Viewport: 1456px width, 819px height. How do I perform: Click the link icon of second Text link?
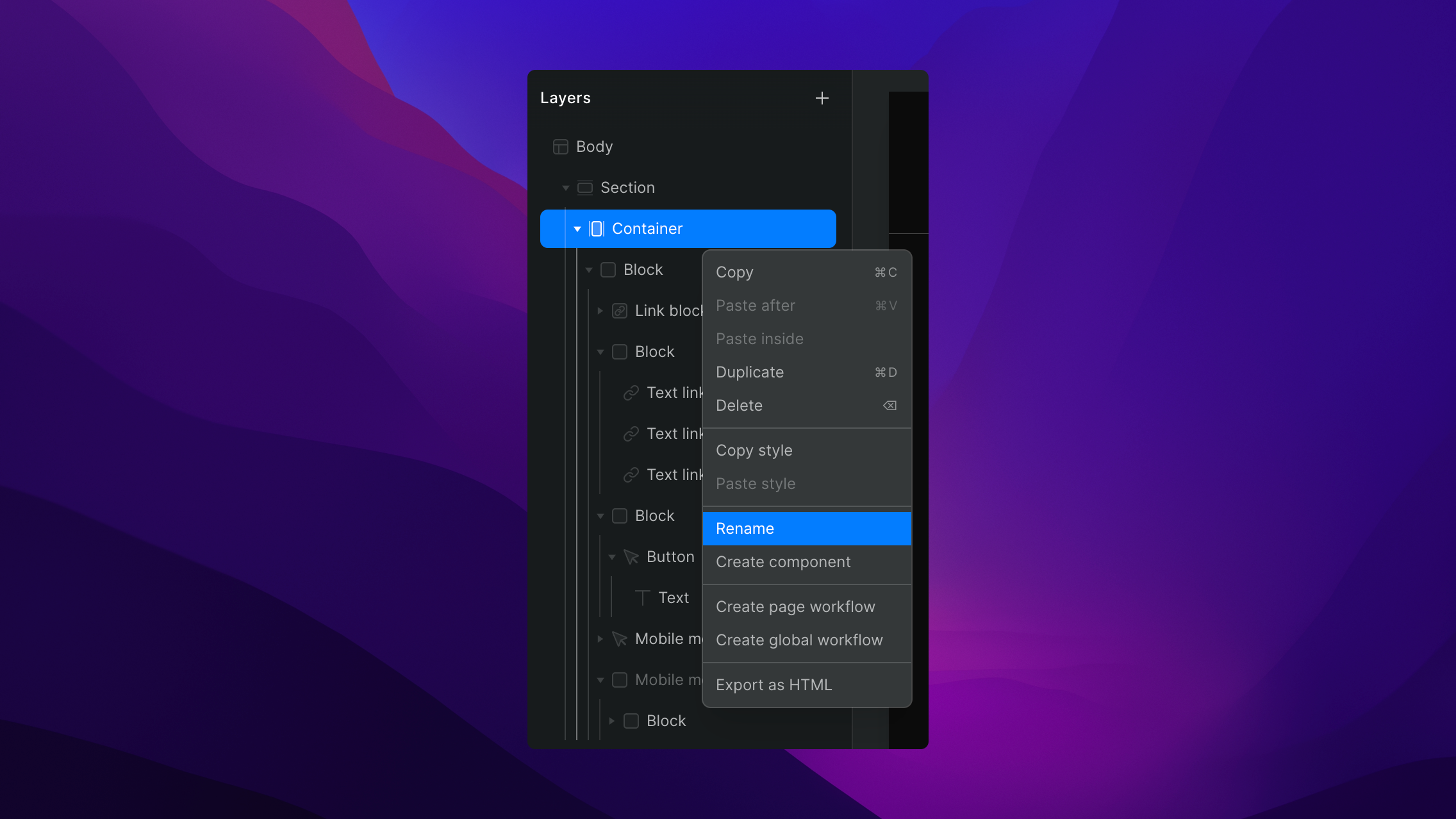pyautogui.click(x=631, y=434)
